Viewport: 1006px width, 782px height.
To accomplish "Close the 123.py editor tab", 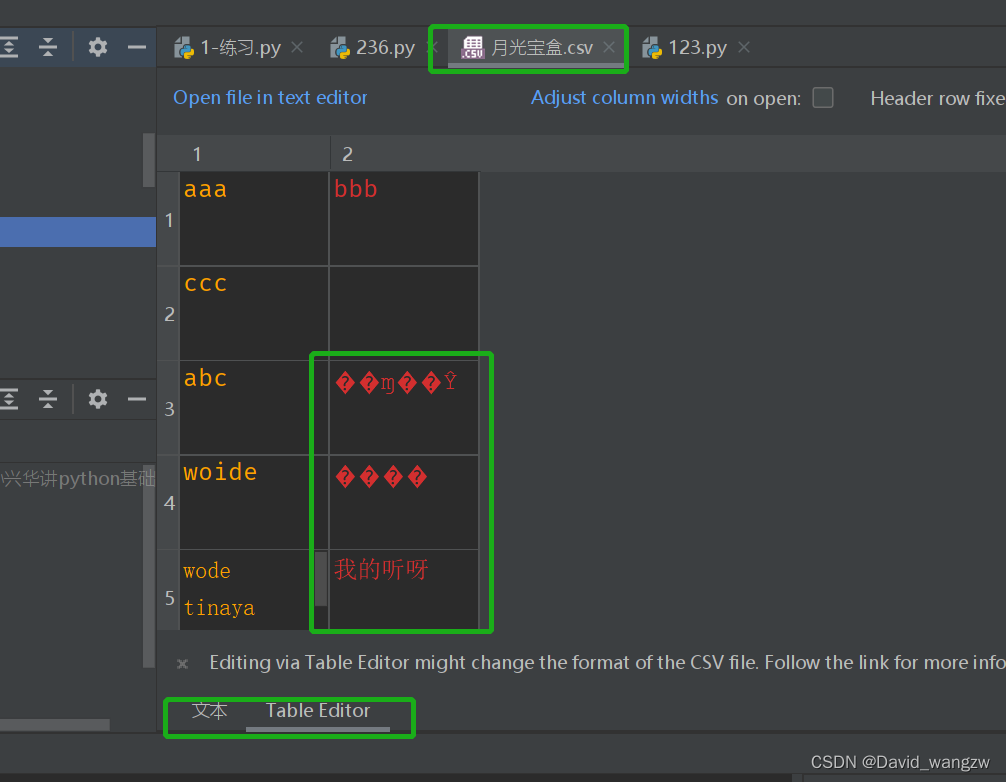I will click(743, 48).
